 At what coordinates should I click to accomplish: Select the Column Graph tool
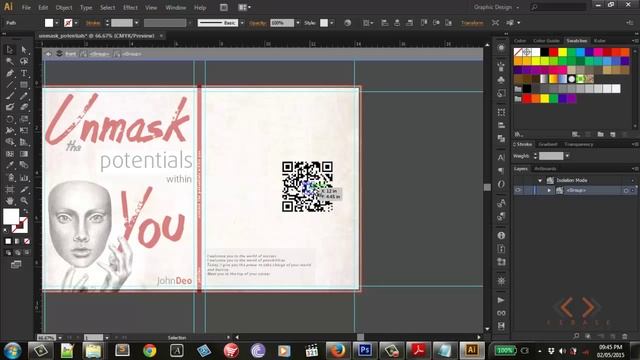pos(24,178)
